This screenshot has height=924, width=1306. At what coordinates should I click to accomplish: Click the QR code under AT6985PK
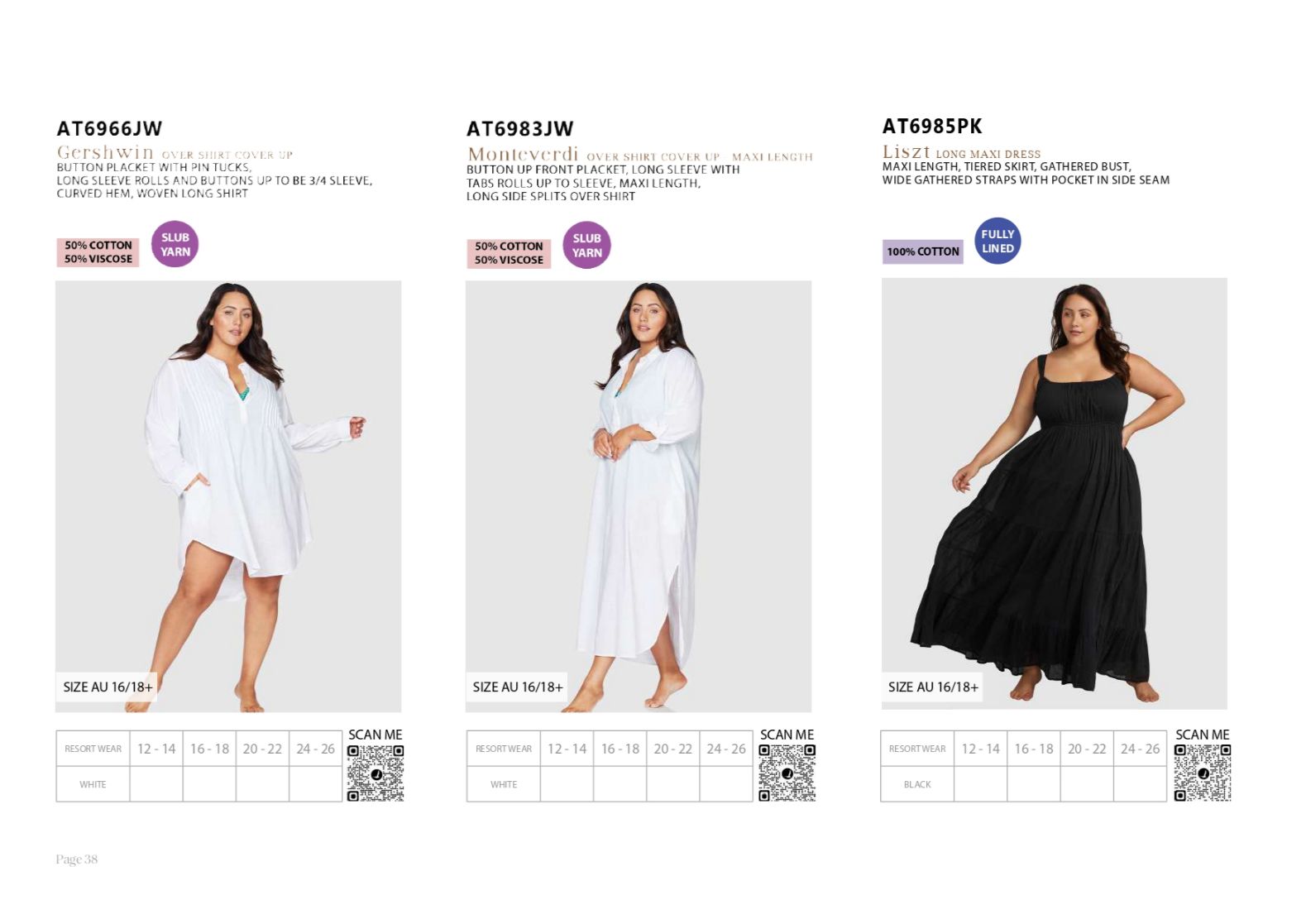(1203, 773)
